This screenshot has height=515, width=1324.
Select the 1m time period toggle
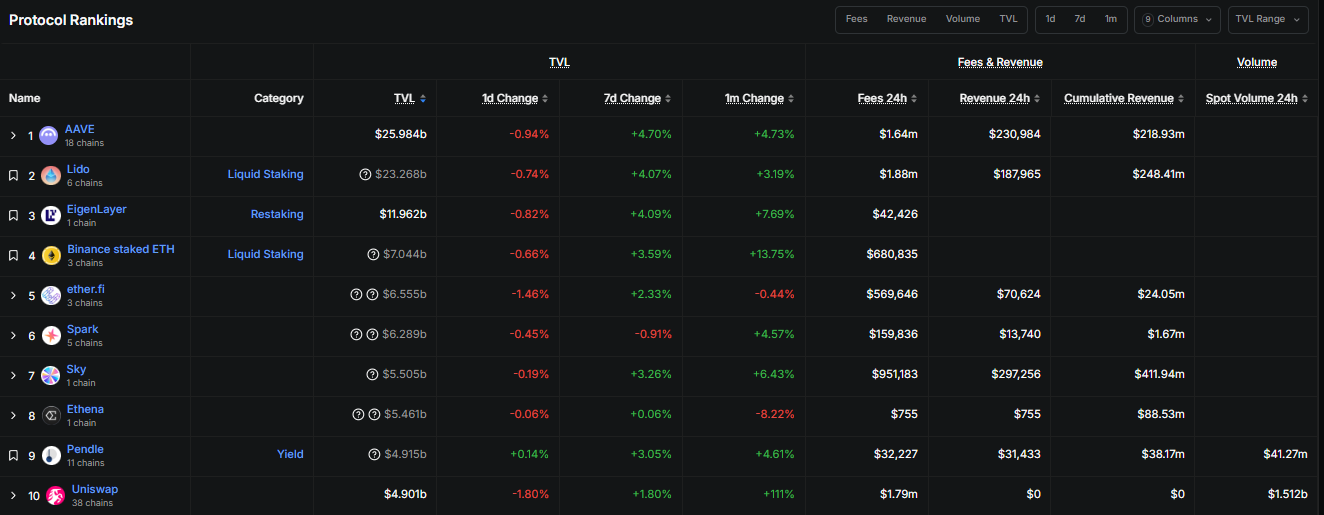[x=1111, y=19]
